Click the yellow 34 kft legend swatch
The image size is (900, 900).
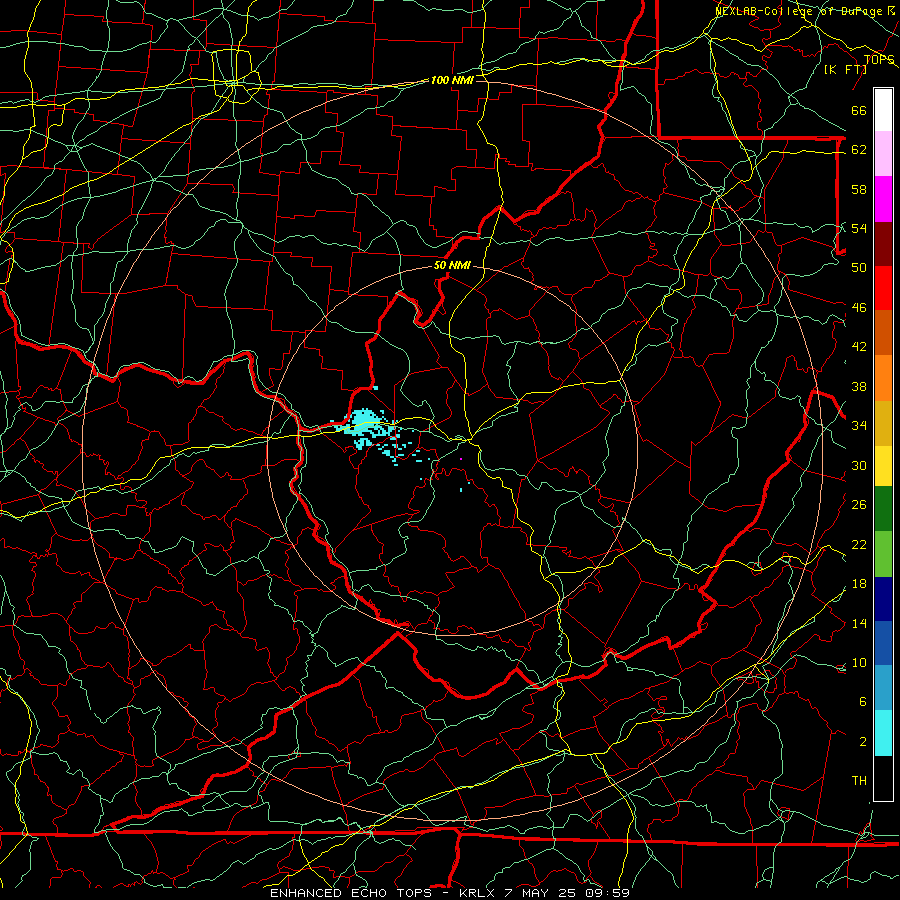point(883,465)
